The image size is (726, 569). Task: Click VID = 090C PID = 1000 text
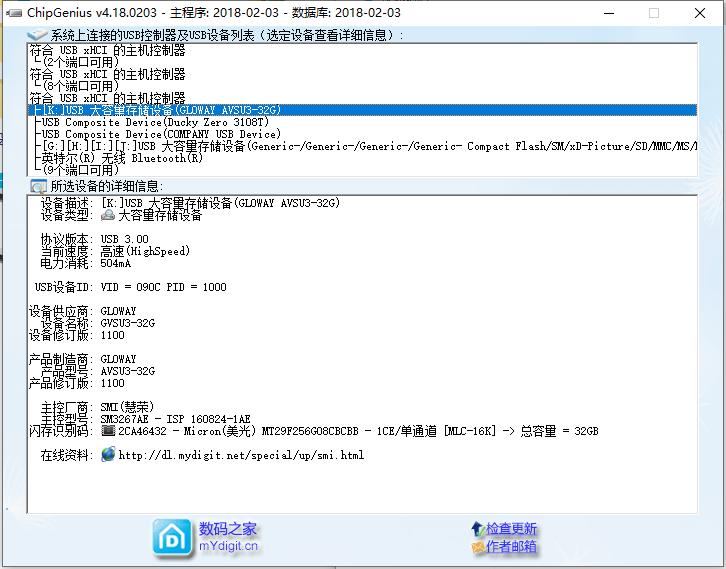[163, 287]
